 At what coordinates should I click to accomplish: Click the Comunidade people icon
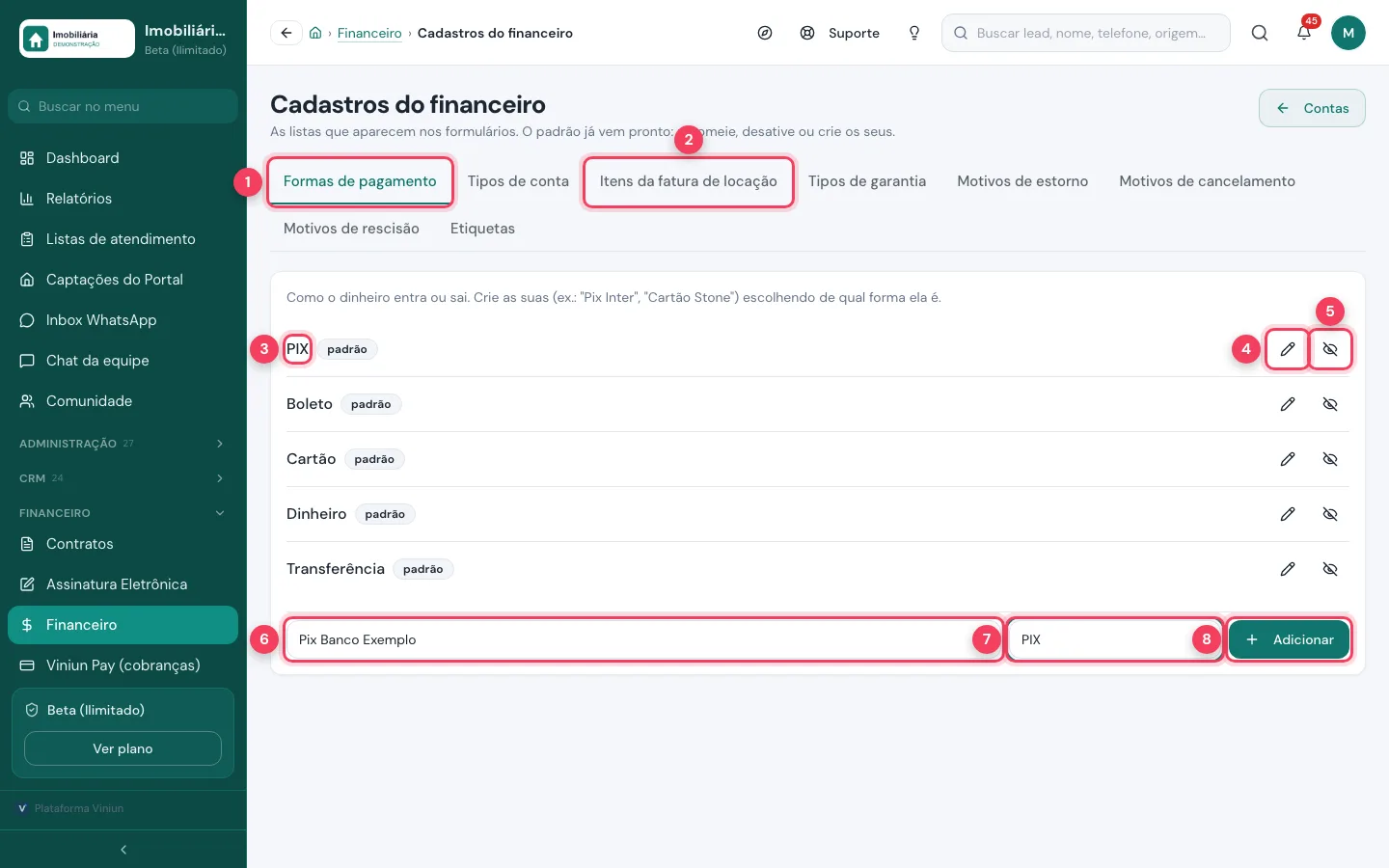click(x=27, y=401)
